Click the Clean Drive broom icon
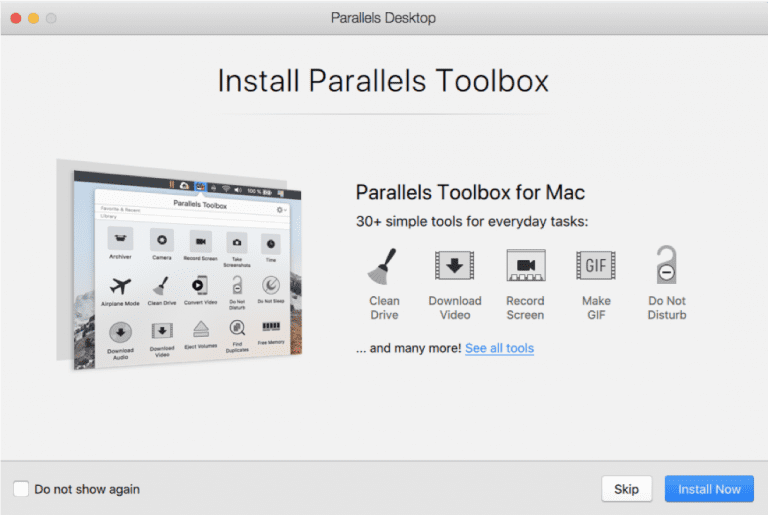The image size is (768, 515). point(383,267)
